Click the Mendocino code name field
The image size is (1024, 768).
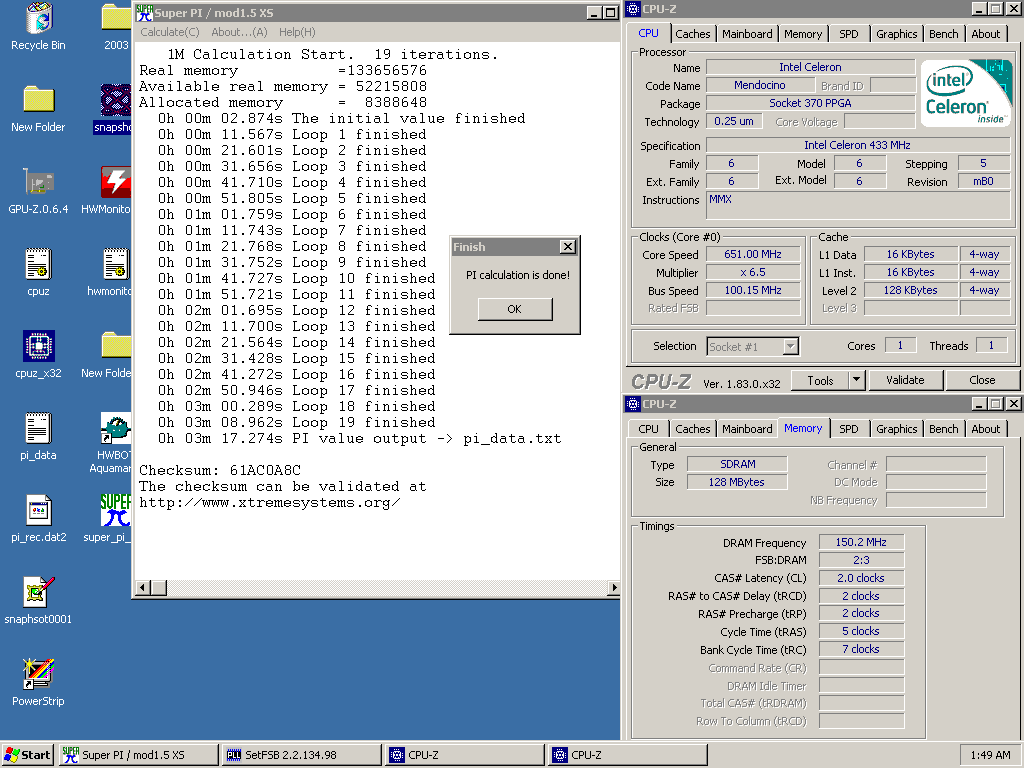(x=760, y=85)
